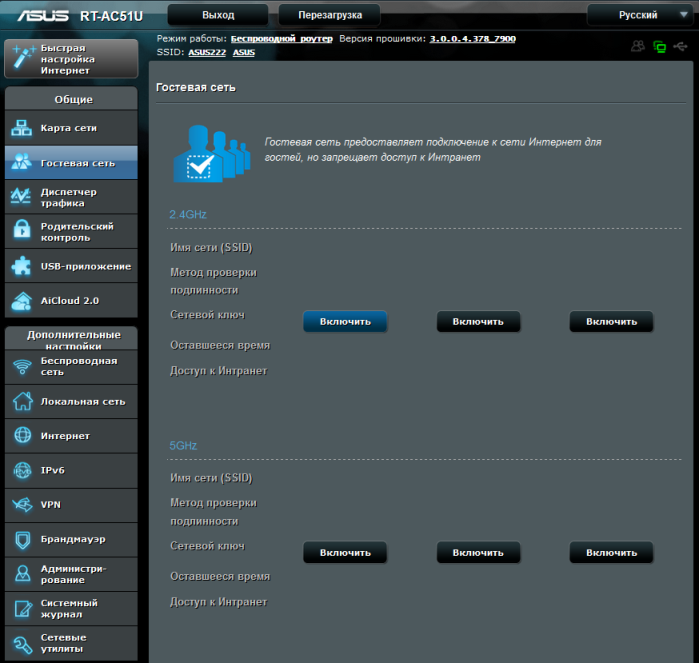Viewport: 699px width, 663px height.
Task: Enable the third 5GHz guest network
Action: (x=611, y=552)
